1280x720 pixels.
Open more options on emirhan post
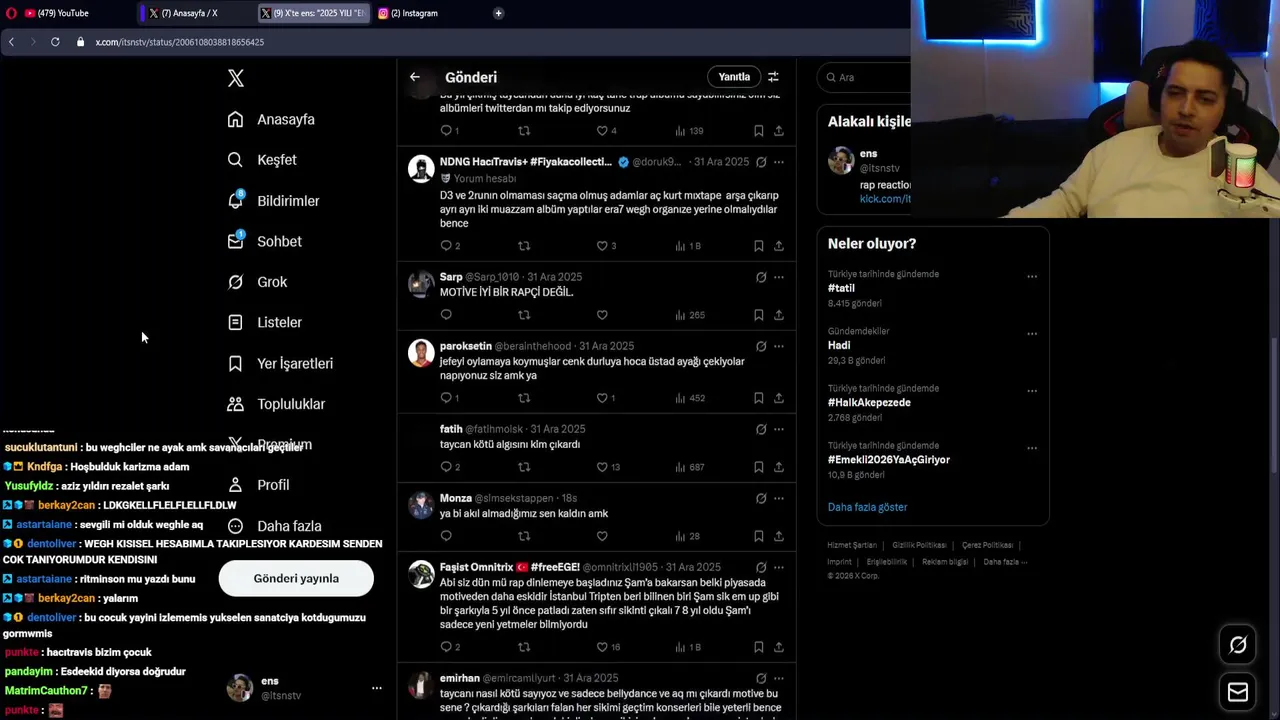click(779, 678)
